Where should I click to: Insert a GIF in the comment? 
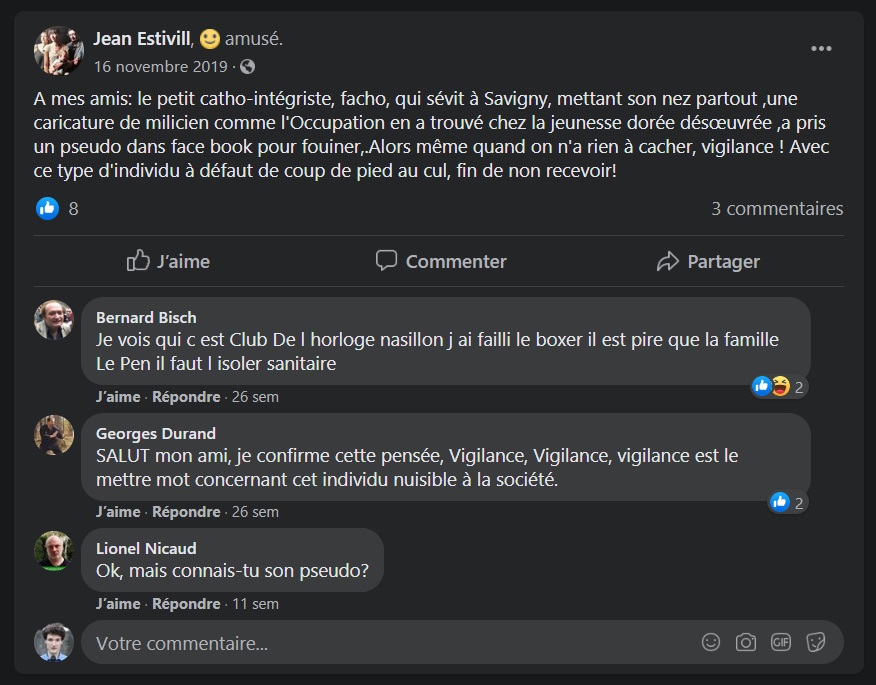[x=781, y=642]
